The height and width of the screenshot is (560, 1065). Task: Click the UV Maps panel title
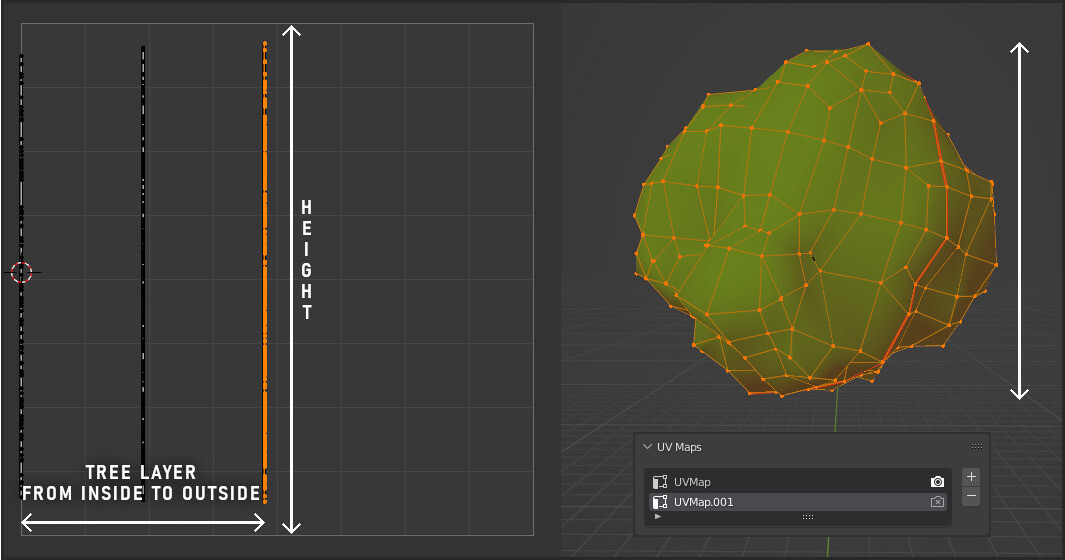point(679,447)
